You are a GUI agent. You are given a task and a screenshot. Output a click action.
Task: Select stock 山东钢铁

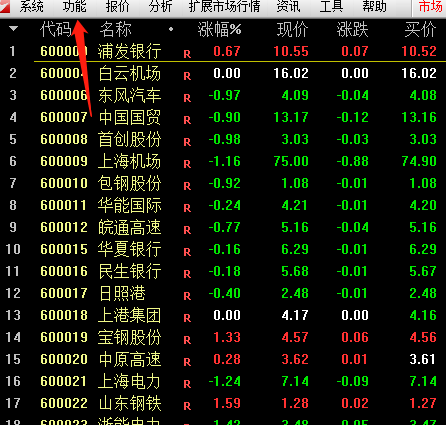pyautogui.click(x=130, y=403)
